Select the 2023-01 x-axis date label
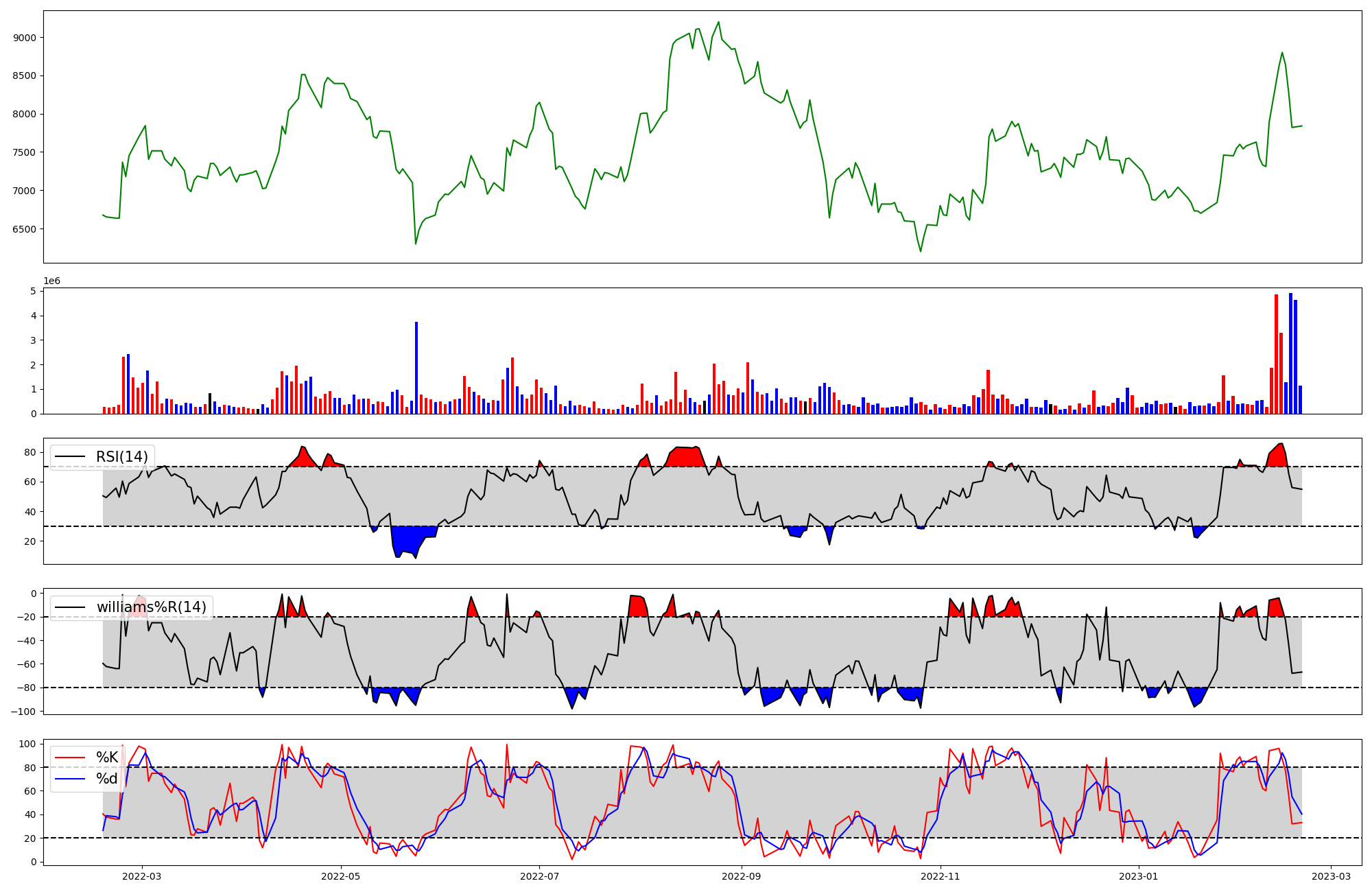 (1139, 876)
